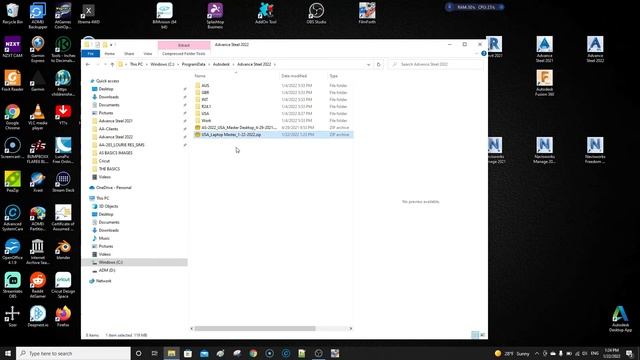This screenshot has height=360, width=640.
Task: Open the PeaZip desktop shortcut
Action: point(12,182)
